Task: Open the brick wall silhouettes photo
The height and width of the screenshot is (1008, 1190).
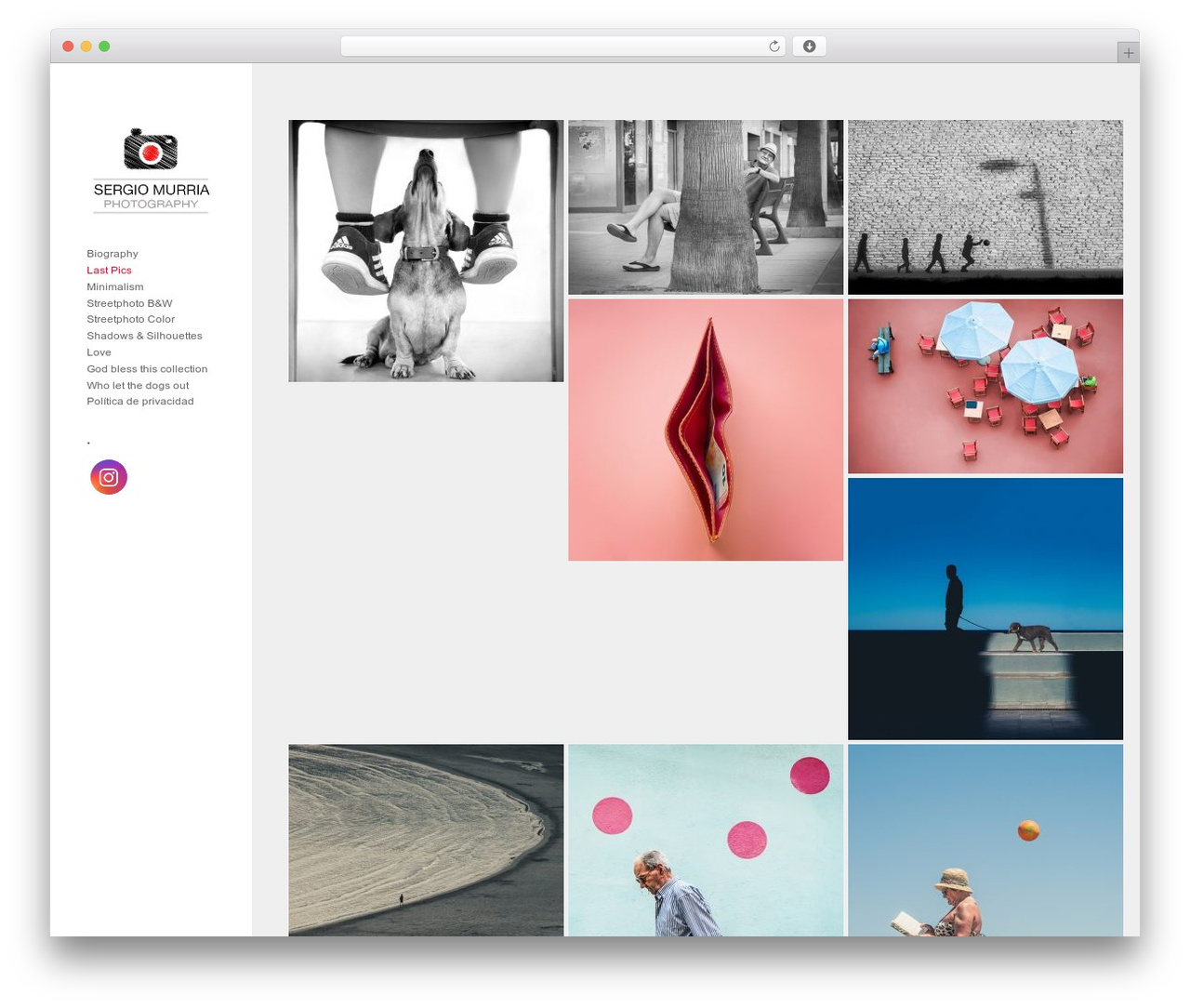Action: [985, 207]
